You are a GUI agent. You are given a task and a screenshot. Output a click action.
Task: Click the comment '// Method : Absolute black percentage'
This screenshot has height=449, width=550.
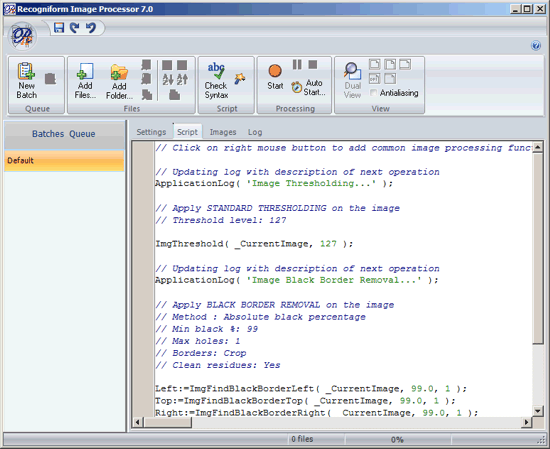[261, 317]
